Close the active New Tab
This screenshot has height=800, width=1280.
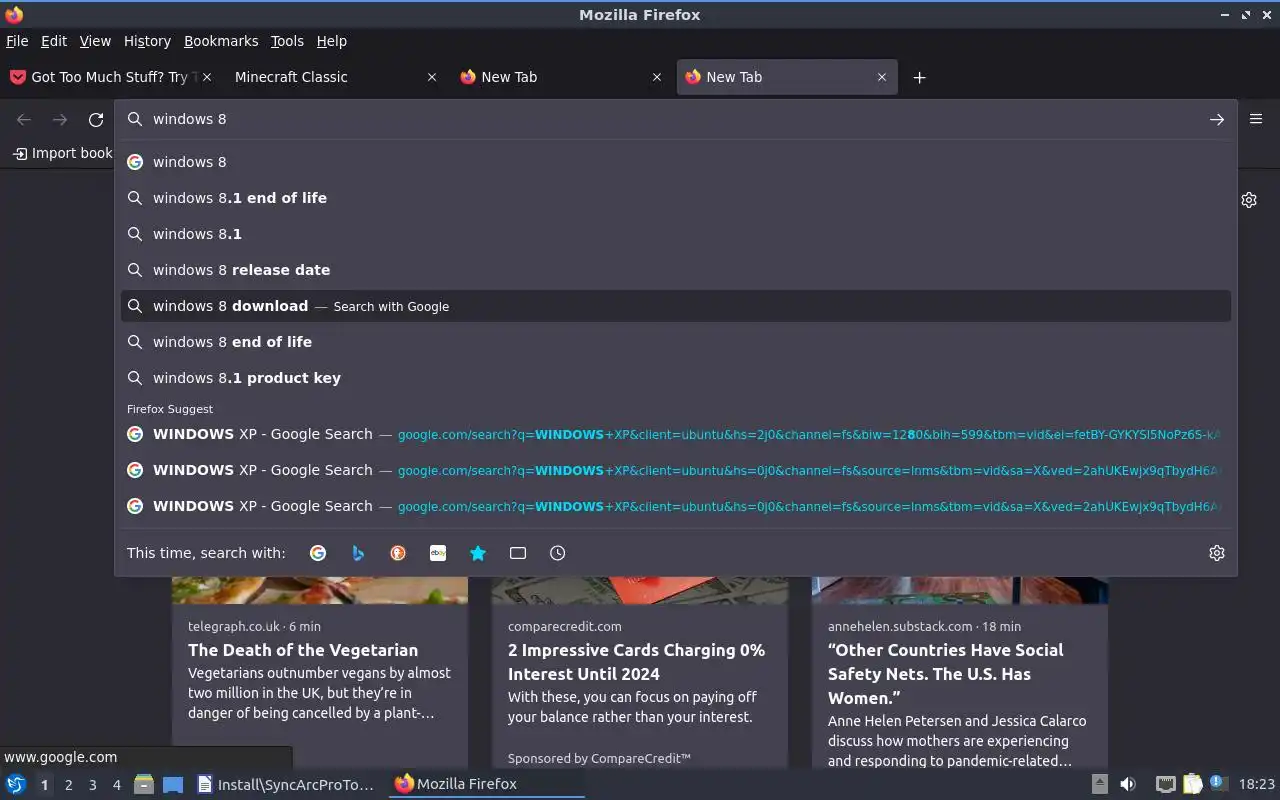pos(881,77)
